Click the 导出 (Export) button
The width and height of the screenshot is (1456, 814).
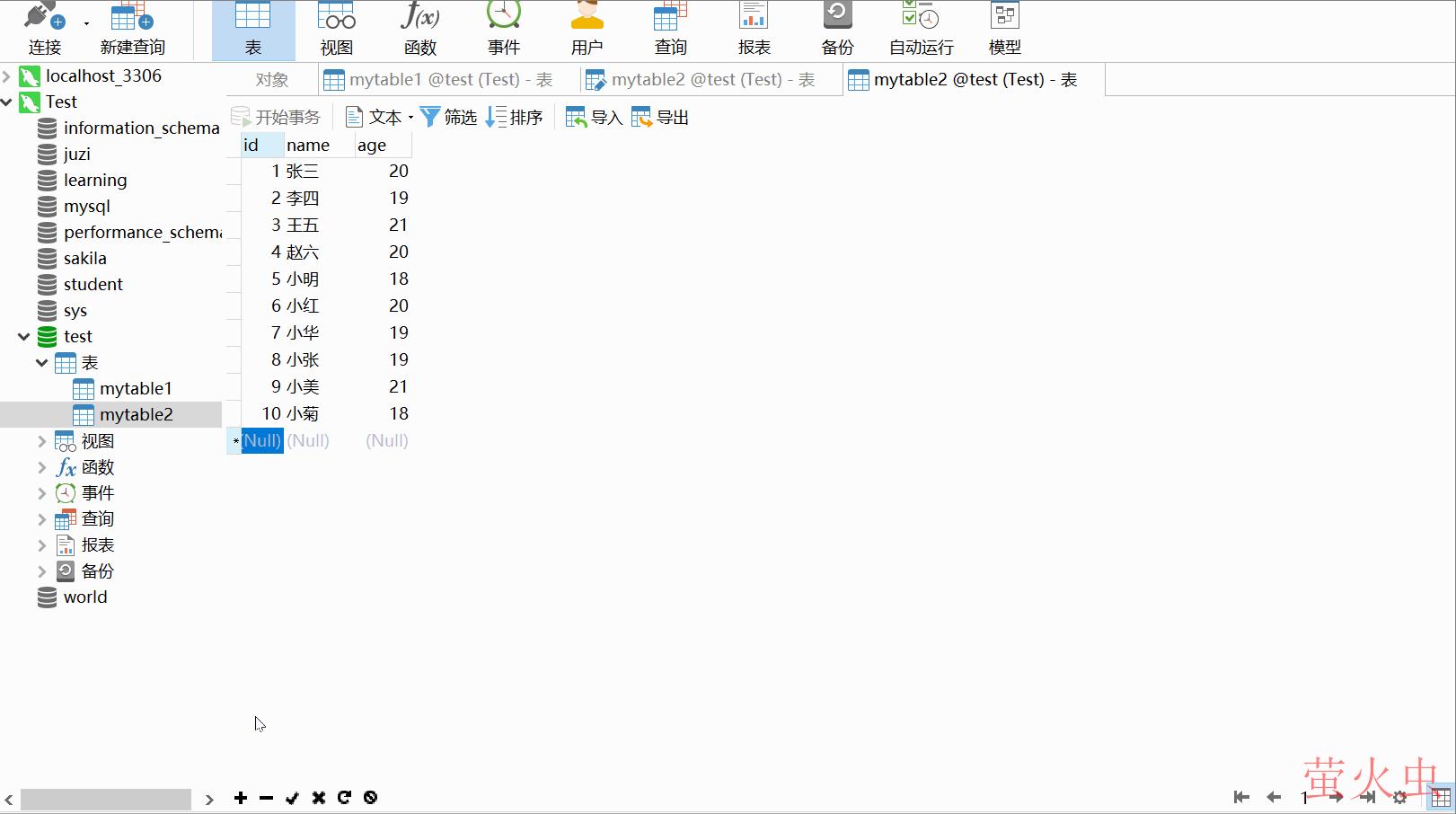coord(658,116)
